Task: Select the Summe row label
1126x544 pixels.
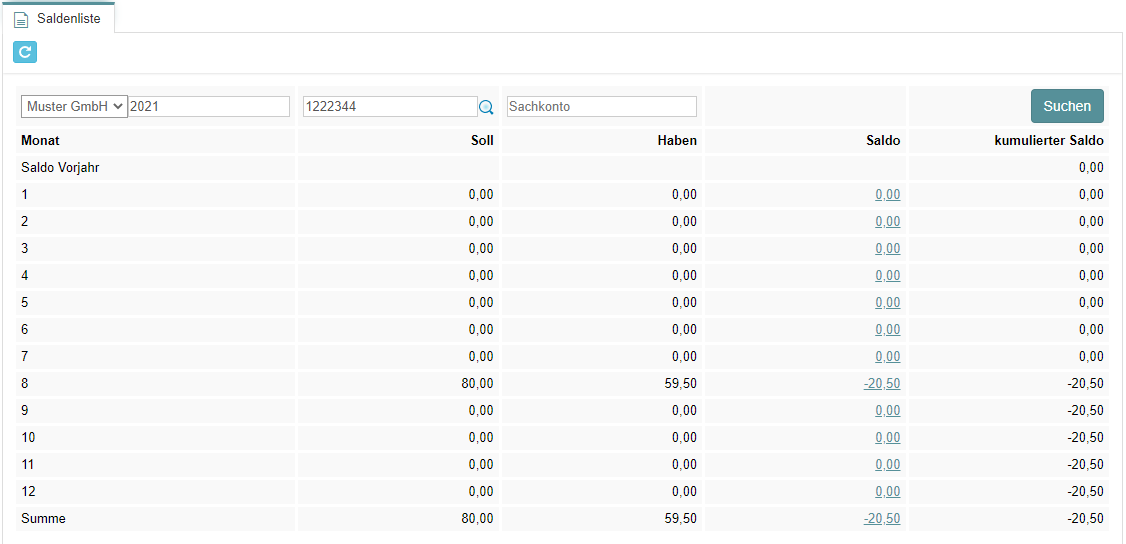Action: pos(43,519)
